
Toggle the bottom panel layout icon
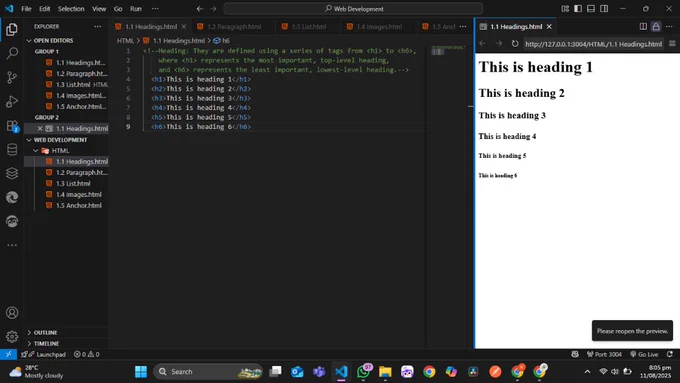pyautogui.click(x=591, y=9)
